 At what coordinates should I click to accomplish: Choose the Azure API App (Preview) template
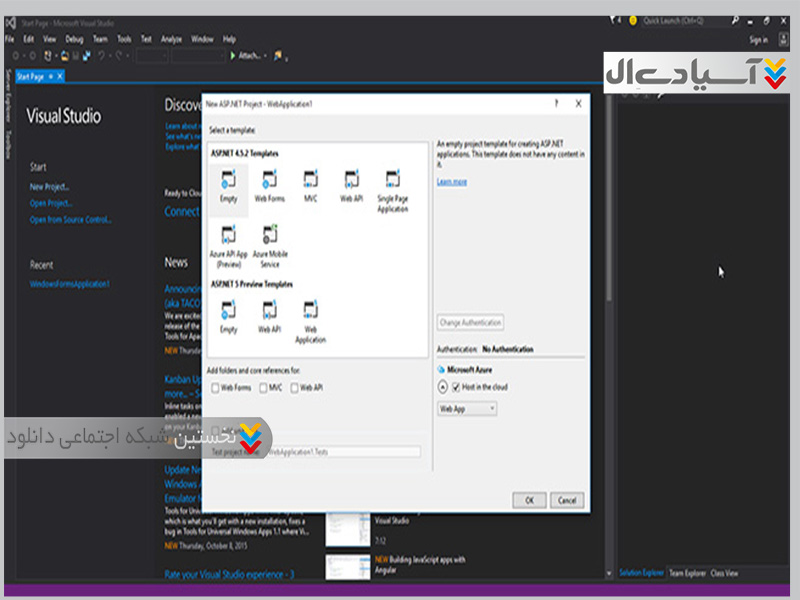coord(229,236)
